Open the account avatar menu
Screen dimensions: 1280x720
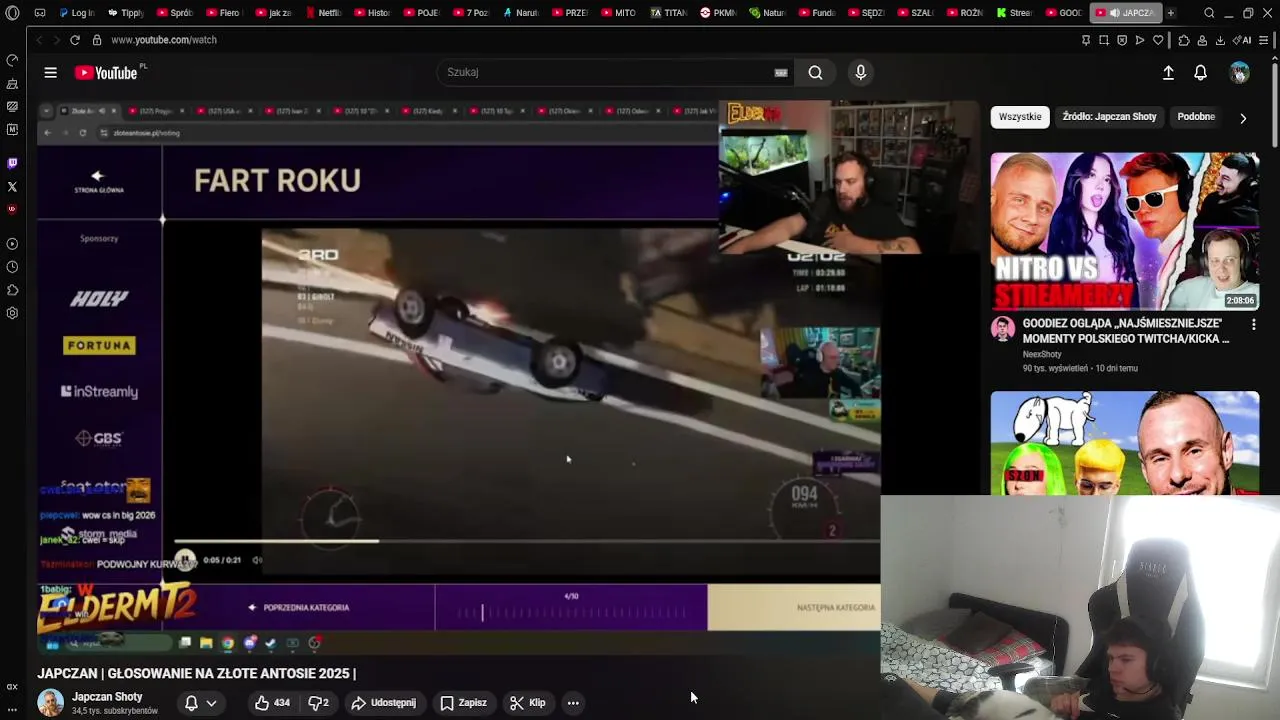(x=1239, y=72)
